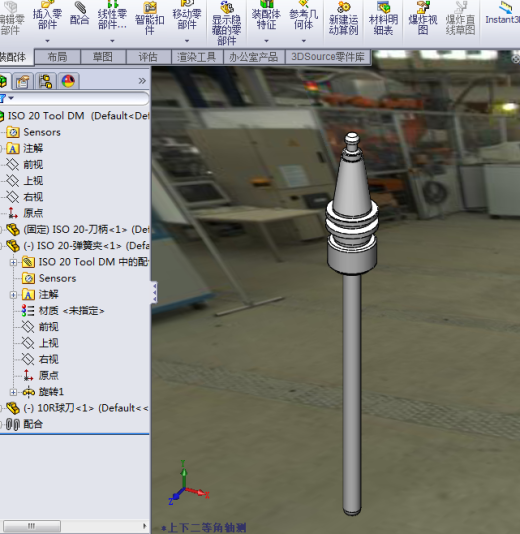Select the 配合 mates folder
This screenshot has height=534, width=520.
click(25, 424)
